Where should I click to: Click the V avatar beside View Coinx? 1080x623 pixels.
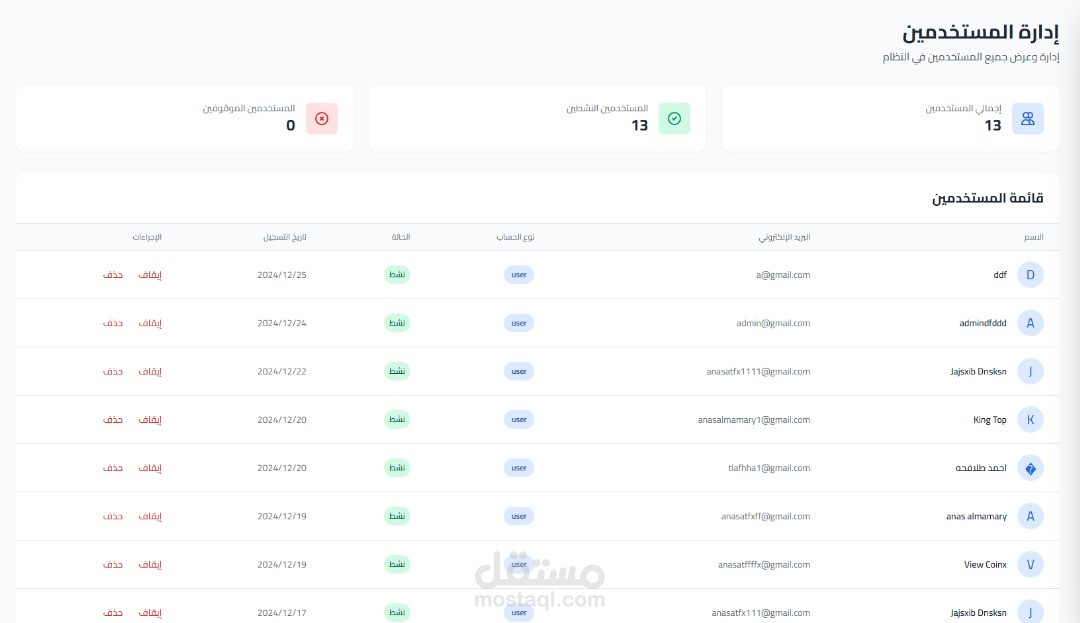[1030, 564]
